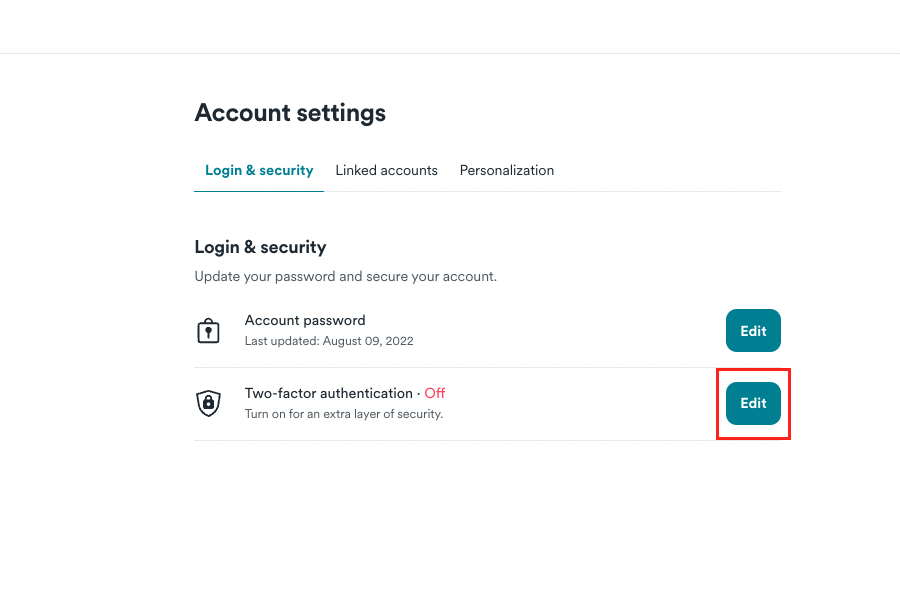
Task: Open the Linked accounts tab
Action: (386, 171)
